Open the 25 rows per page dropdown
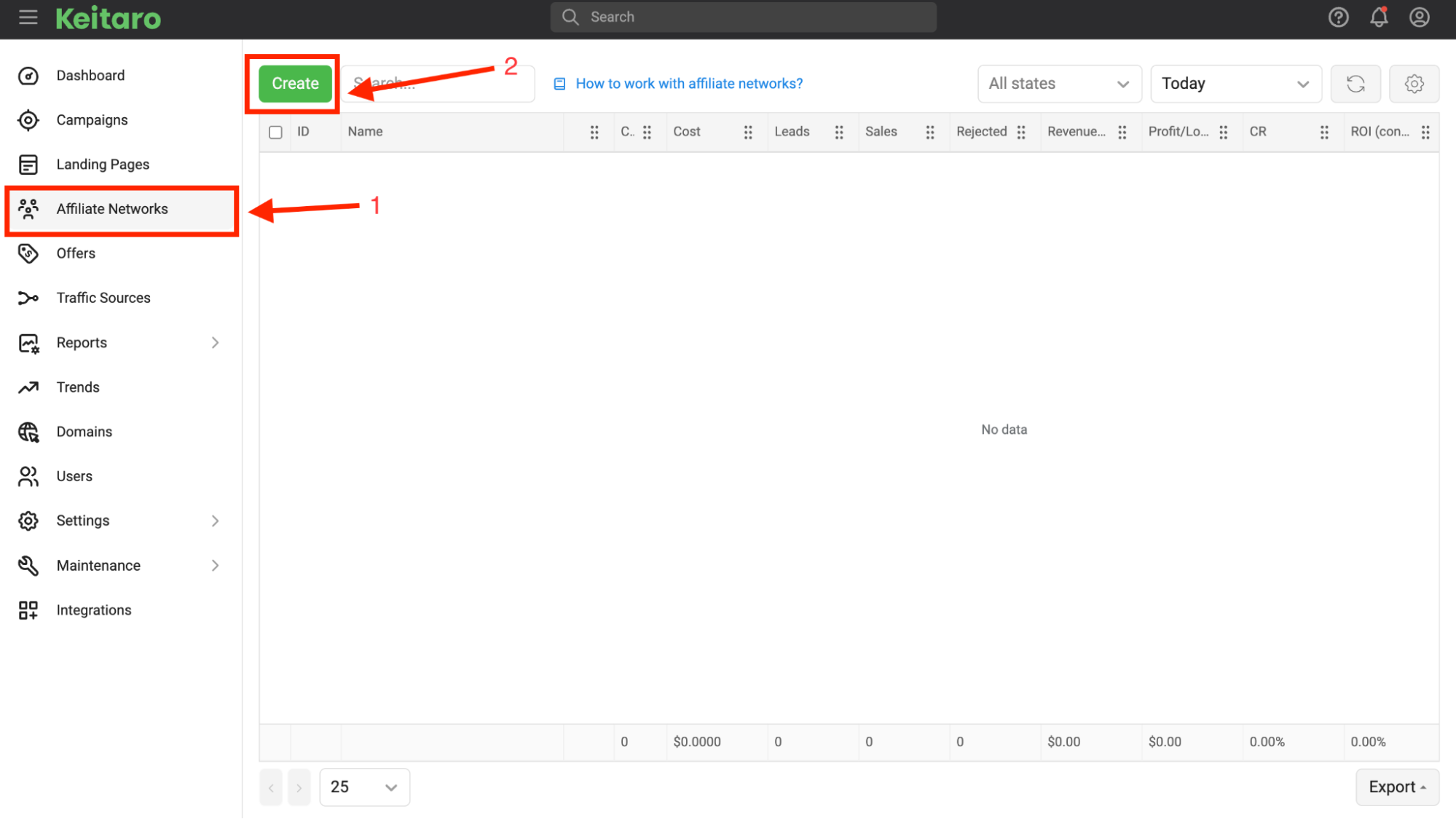The width and height of the screenshot is (1456, 819). 364,787
